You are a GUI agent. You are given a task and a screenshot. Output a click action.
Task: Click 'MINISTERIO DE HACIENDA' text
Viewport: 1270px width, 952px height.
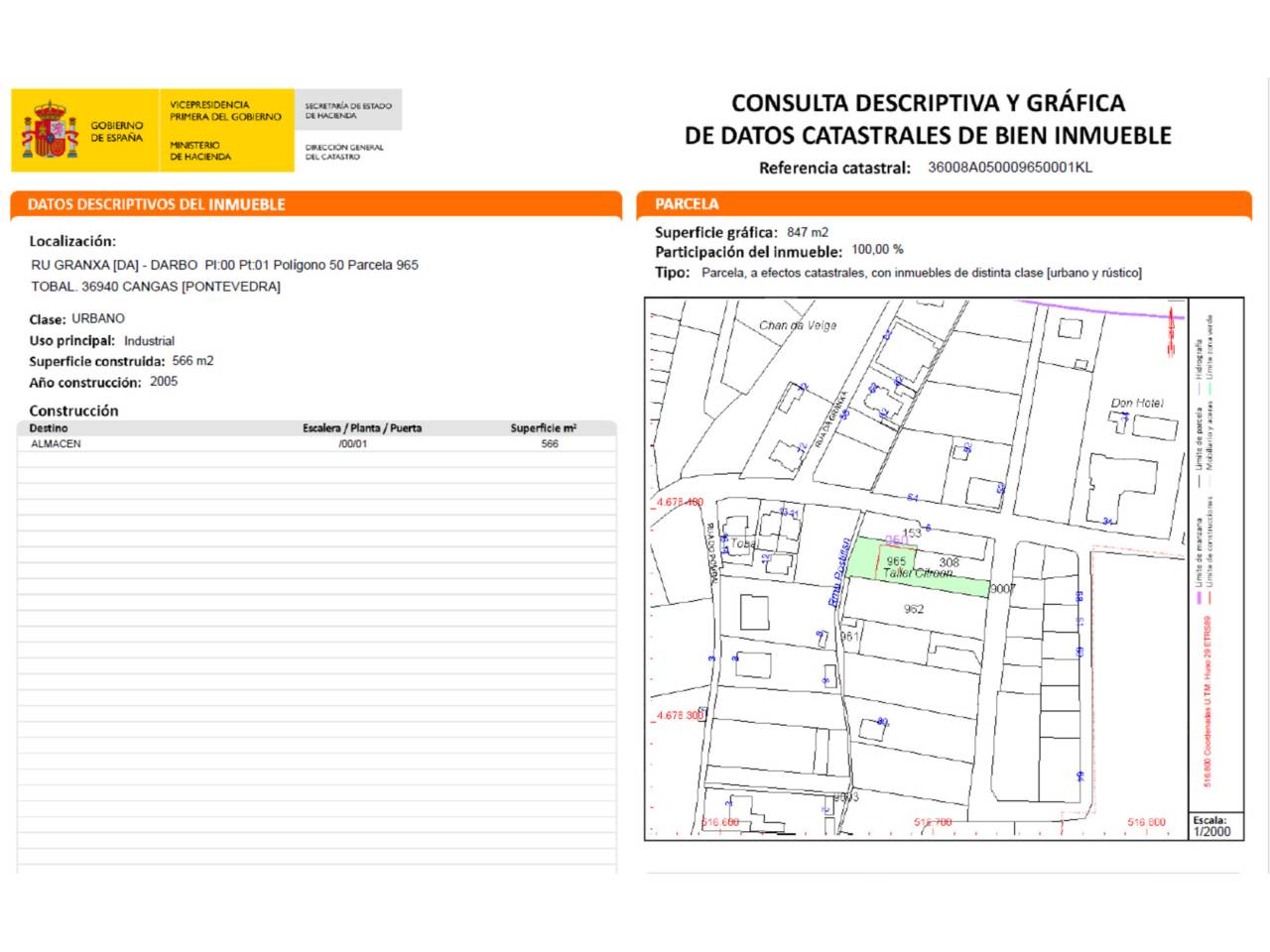[200, 151]
